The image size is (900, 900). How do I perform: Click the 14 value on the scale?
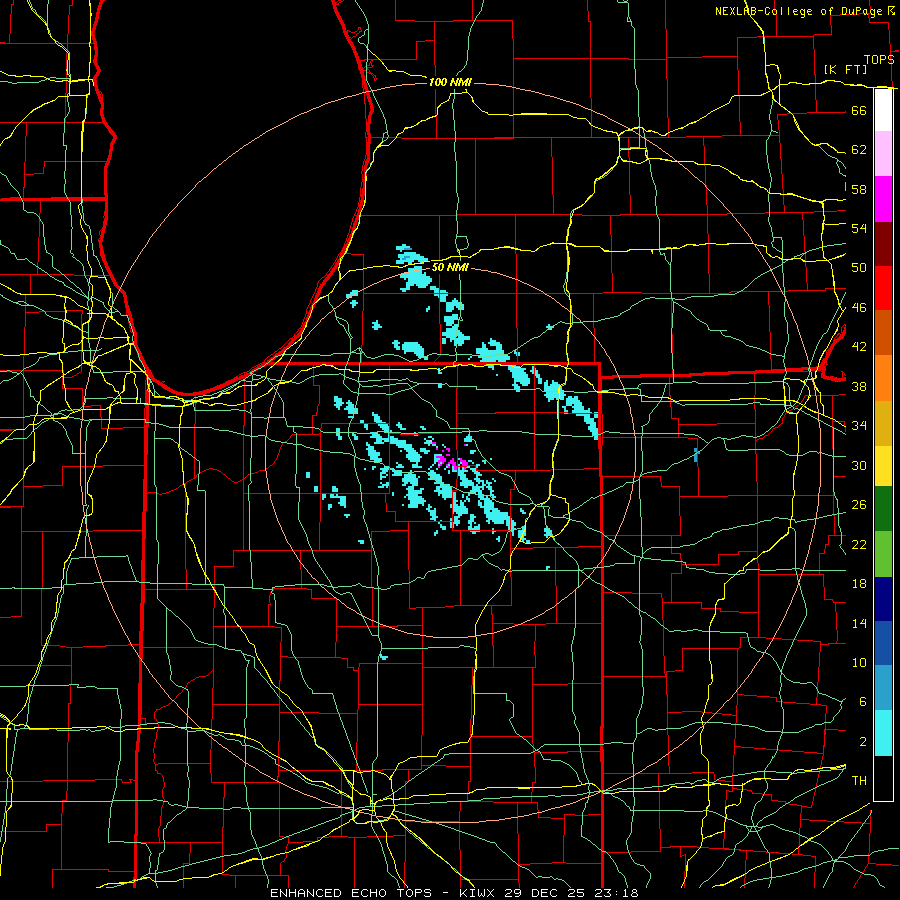[x=859, y=623]
